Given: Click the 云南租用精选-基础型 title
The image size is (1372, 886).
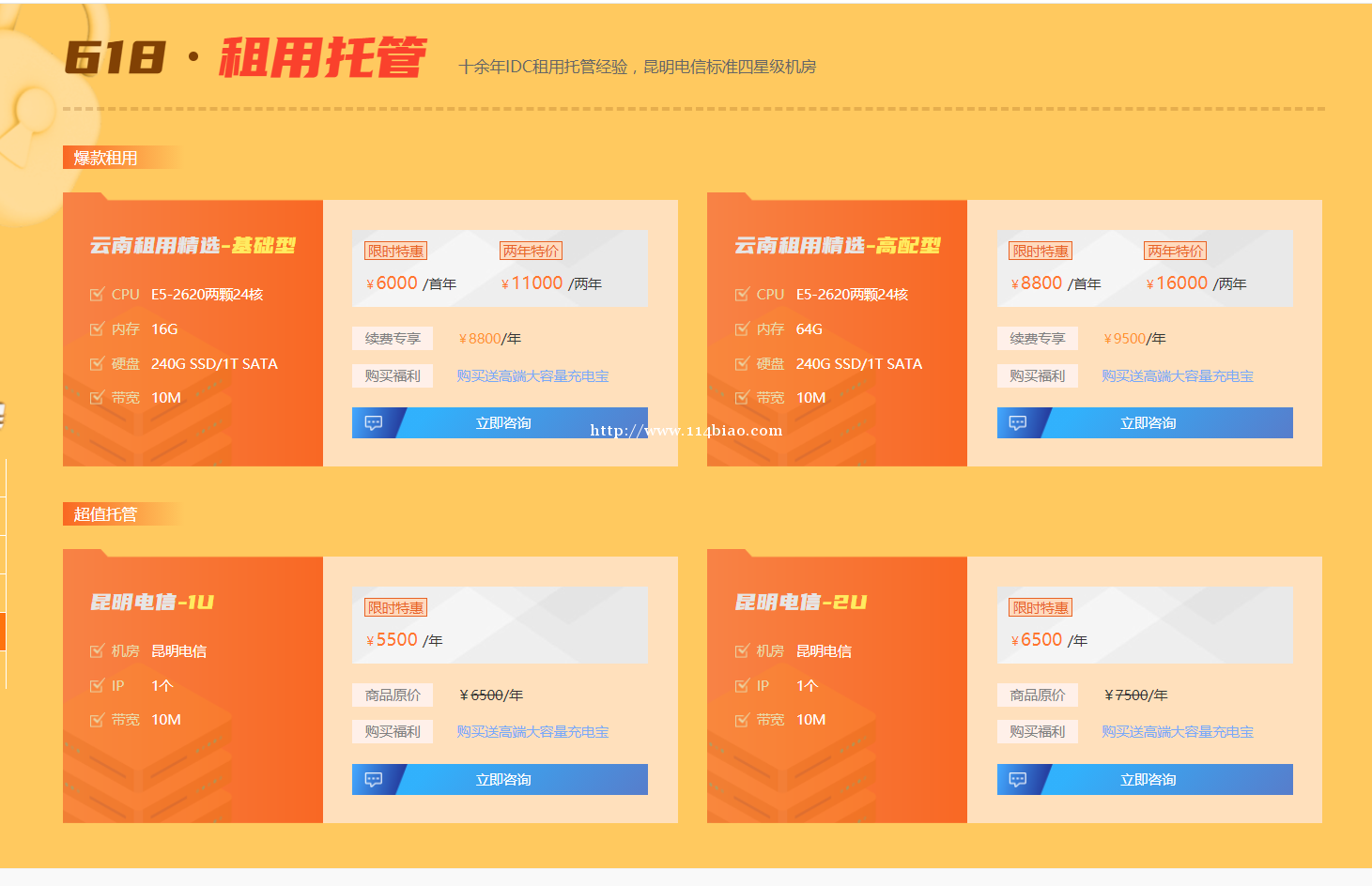Looking at the screenshot, I should coord(193,246).
